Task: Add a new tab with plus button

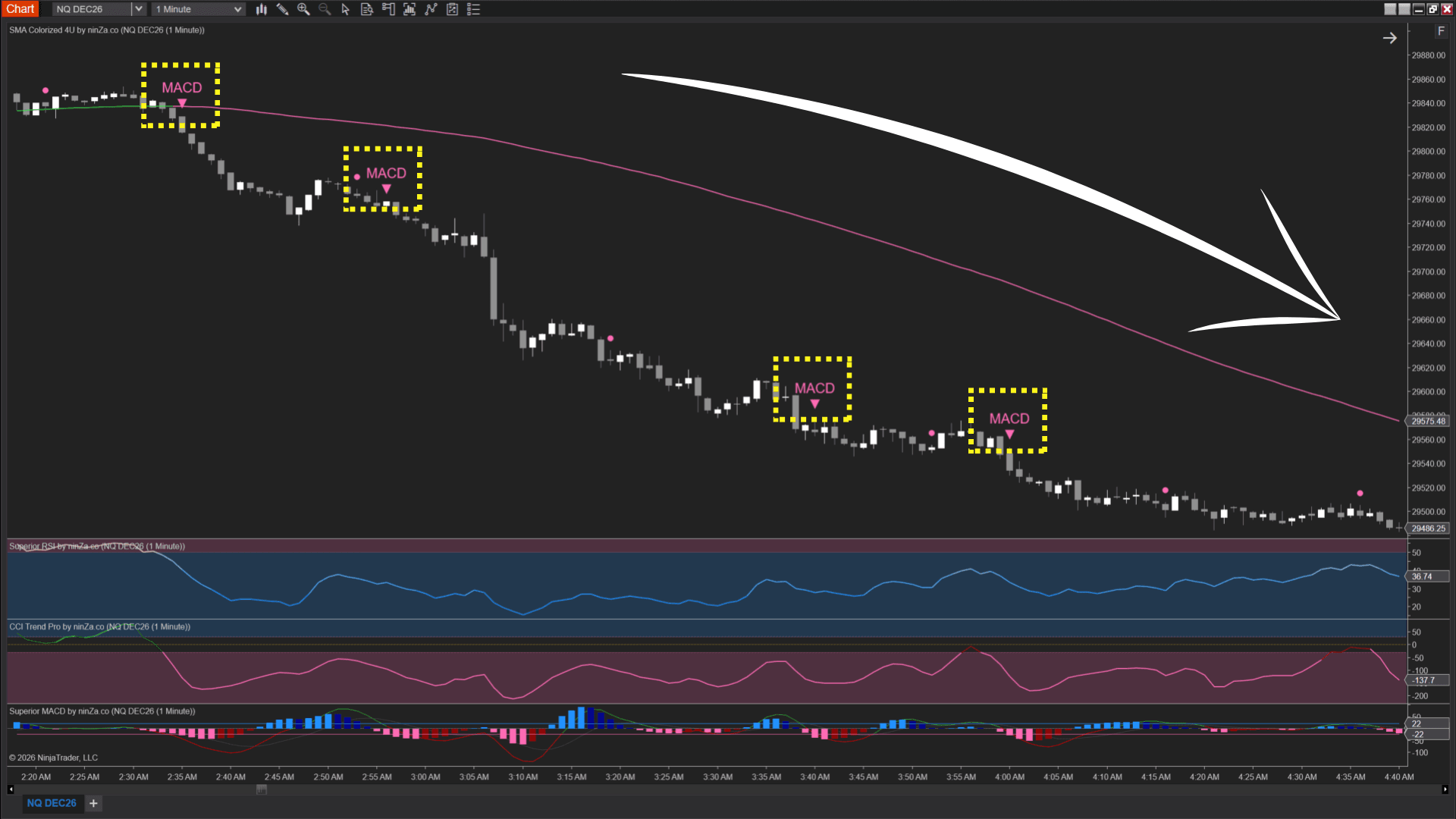Action: click(x=93, y=803)
